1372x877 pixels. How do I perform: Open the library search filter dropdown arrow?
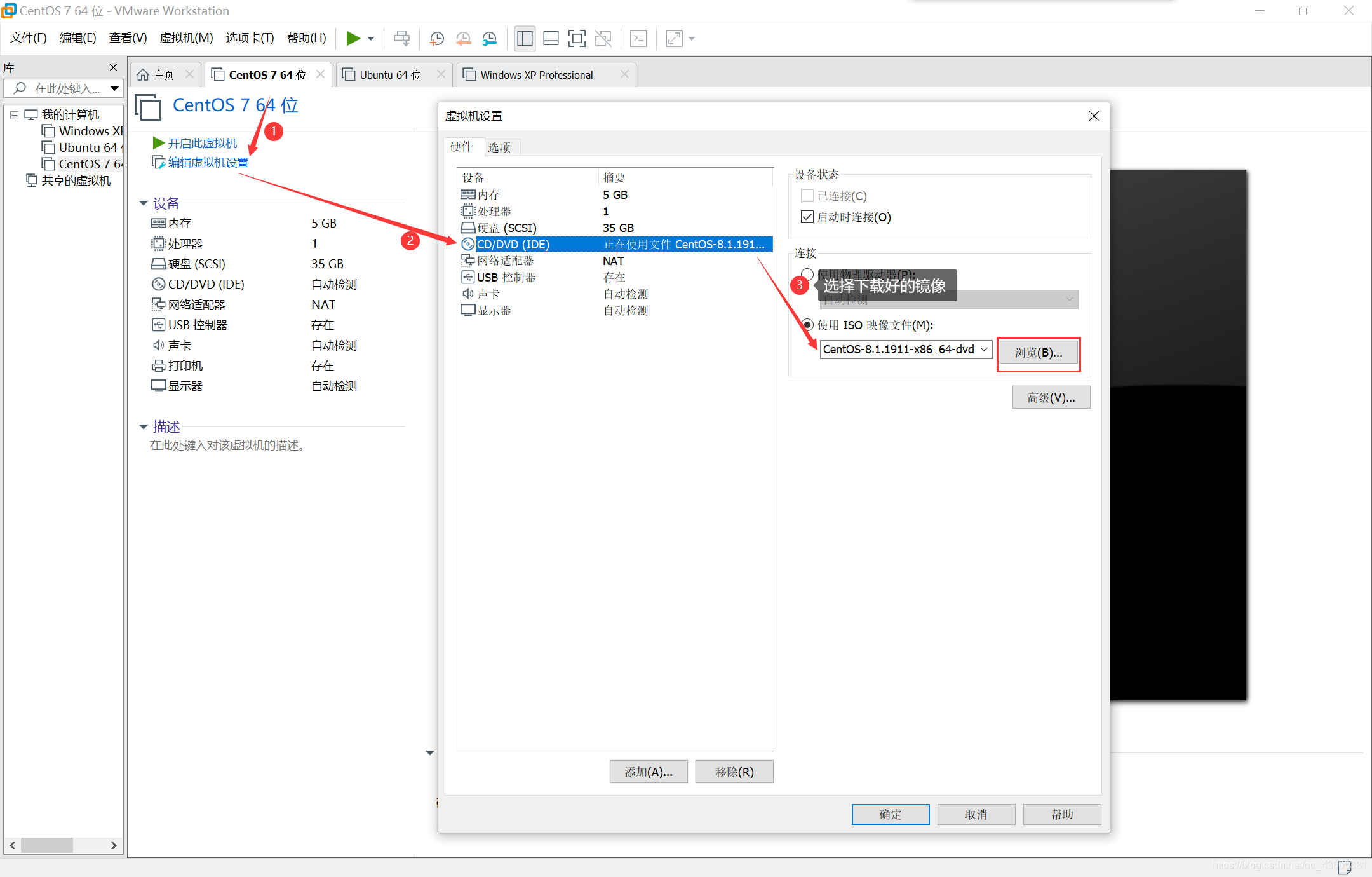[114, 88]
